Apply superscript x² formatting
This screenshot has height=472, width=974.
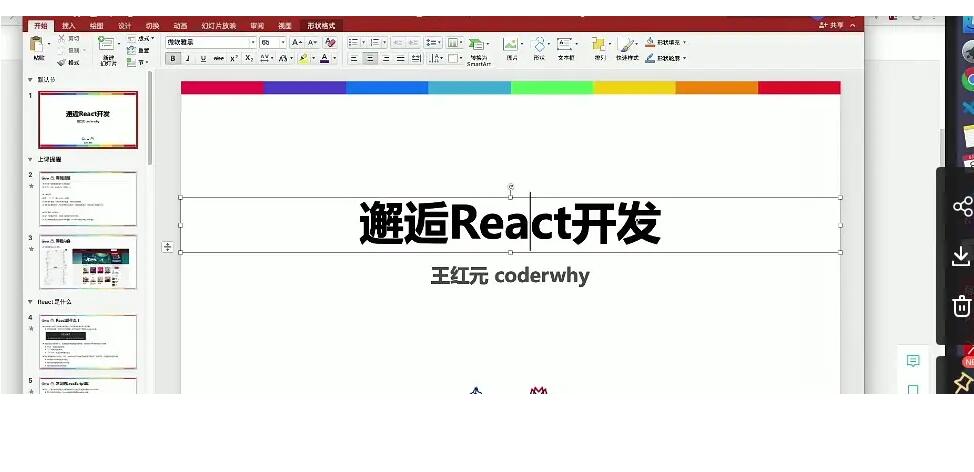click(234, 58)
